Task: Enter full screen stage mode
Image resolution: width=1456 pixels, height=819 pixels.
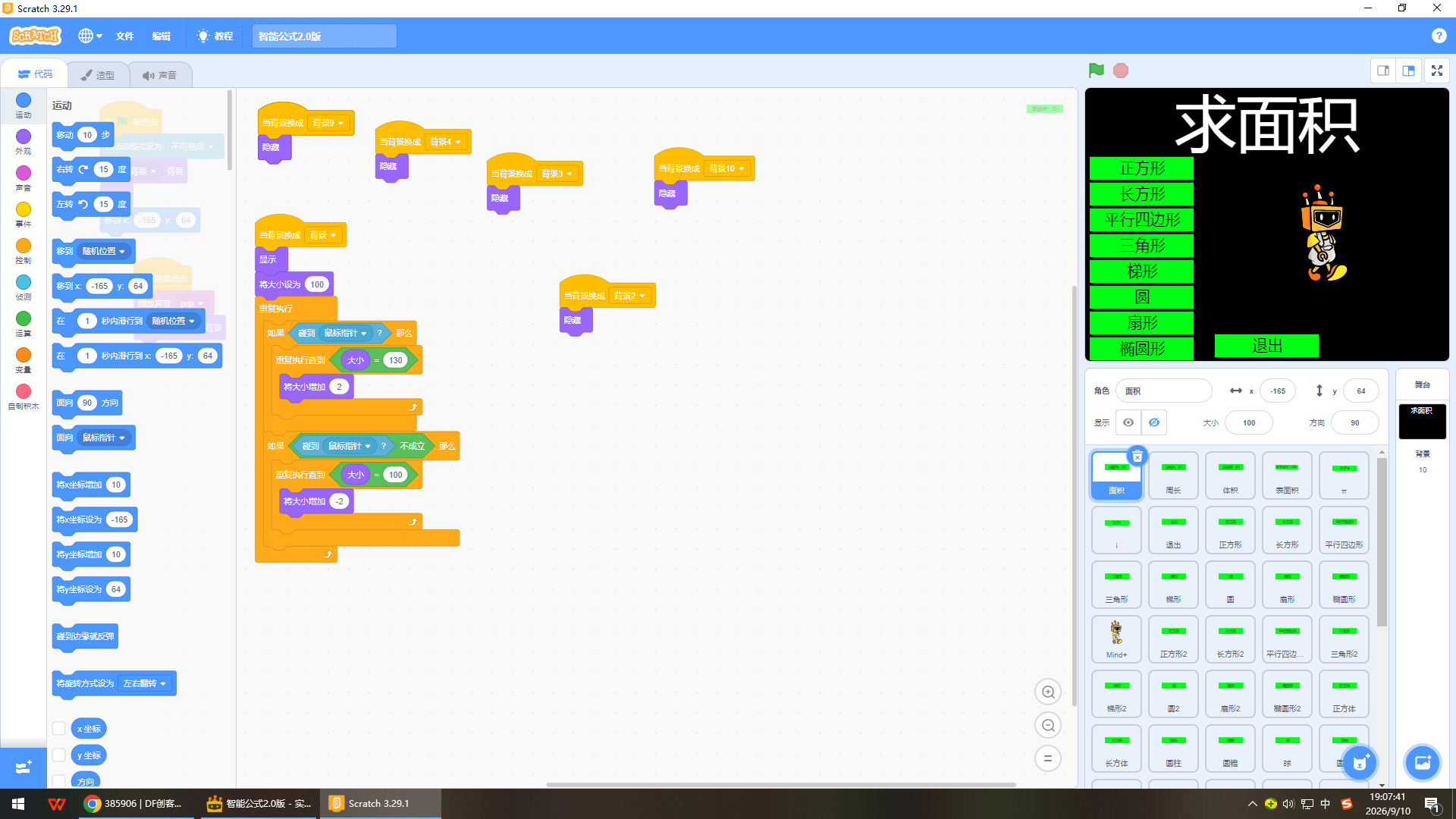Action: click(1437, 71)
